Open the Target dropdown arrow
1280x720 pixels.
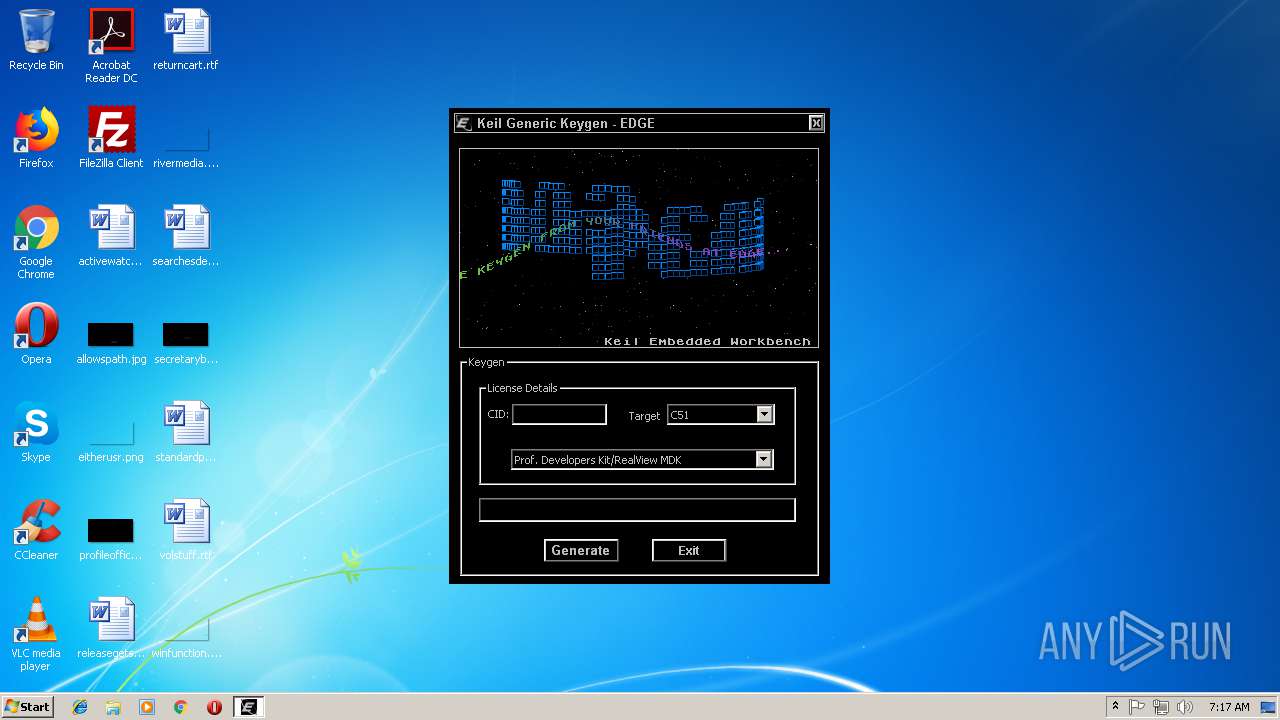pyautogui.click(x=765, y=414)
